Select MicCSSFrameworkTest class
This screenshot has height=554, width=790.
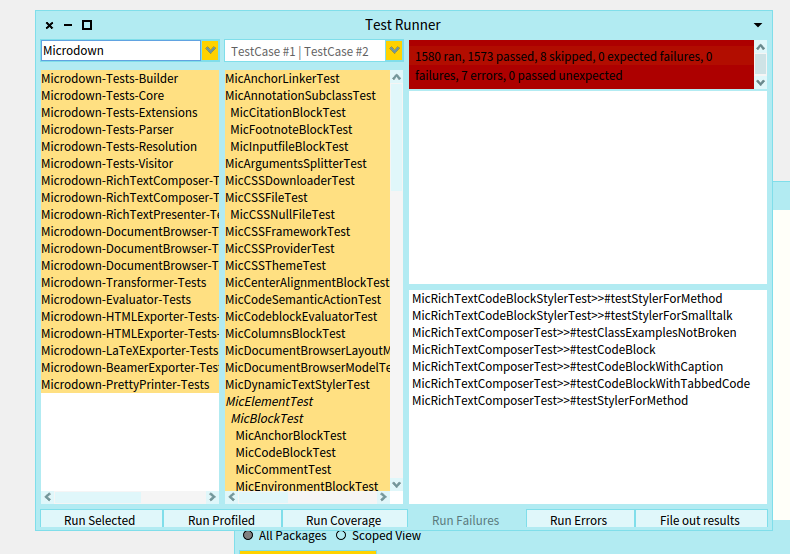pos(307,232)
